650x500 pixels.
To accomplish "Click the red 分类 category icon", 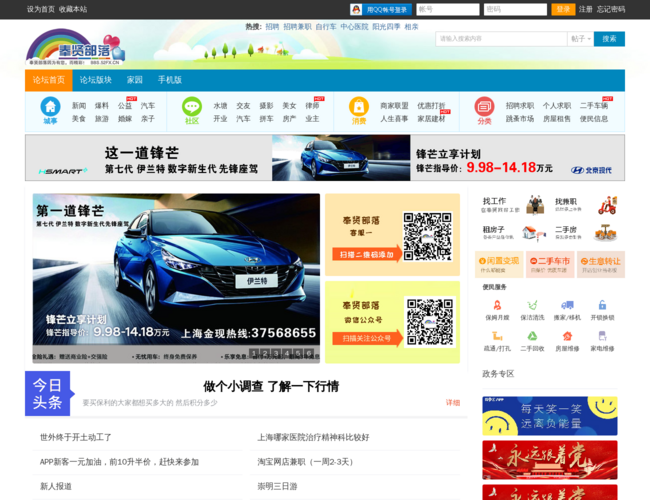I will [484, 107].
